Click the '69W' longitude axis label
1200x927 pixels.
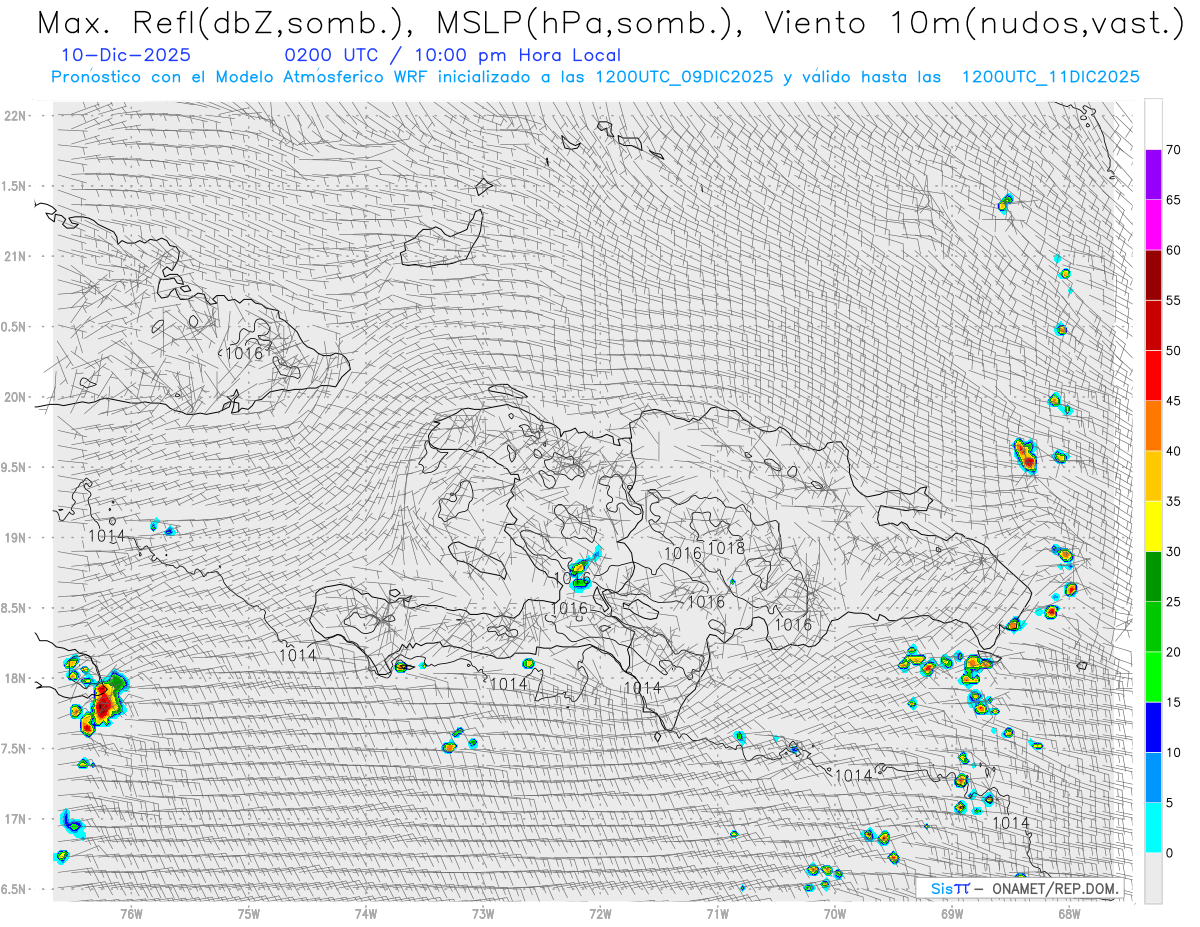952,913
